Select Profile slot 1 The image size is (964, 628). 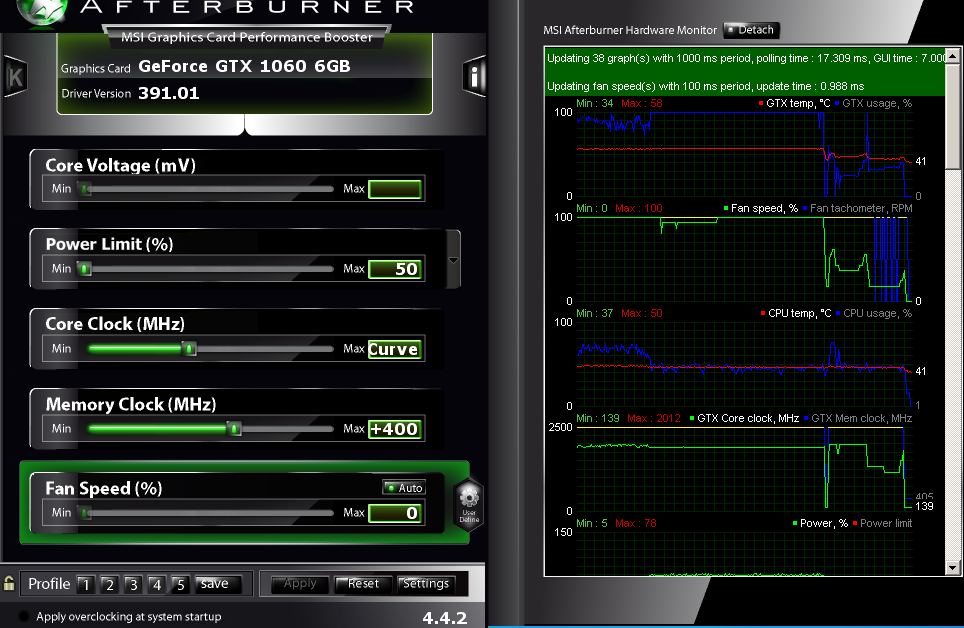click(x=86, y=584)
